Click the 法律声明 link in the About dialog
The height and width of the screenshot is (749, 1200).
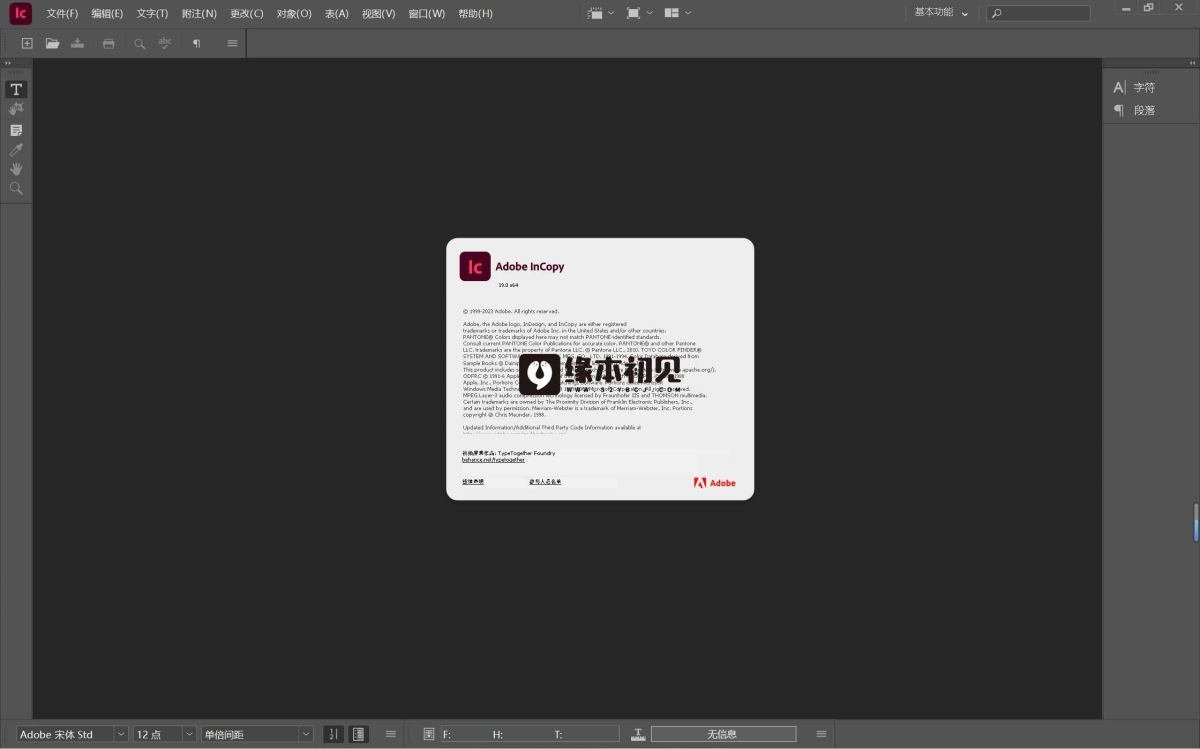point(473,482)
